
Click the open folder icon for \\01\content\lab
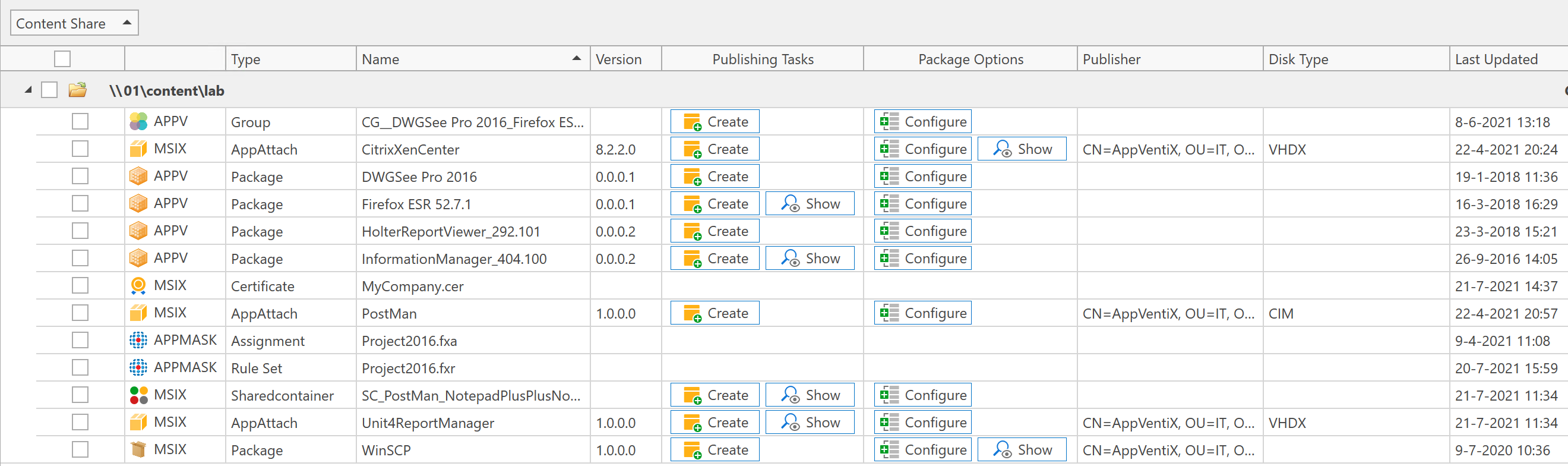pos(77,90)
